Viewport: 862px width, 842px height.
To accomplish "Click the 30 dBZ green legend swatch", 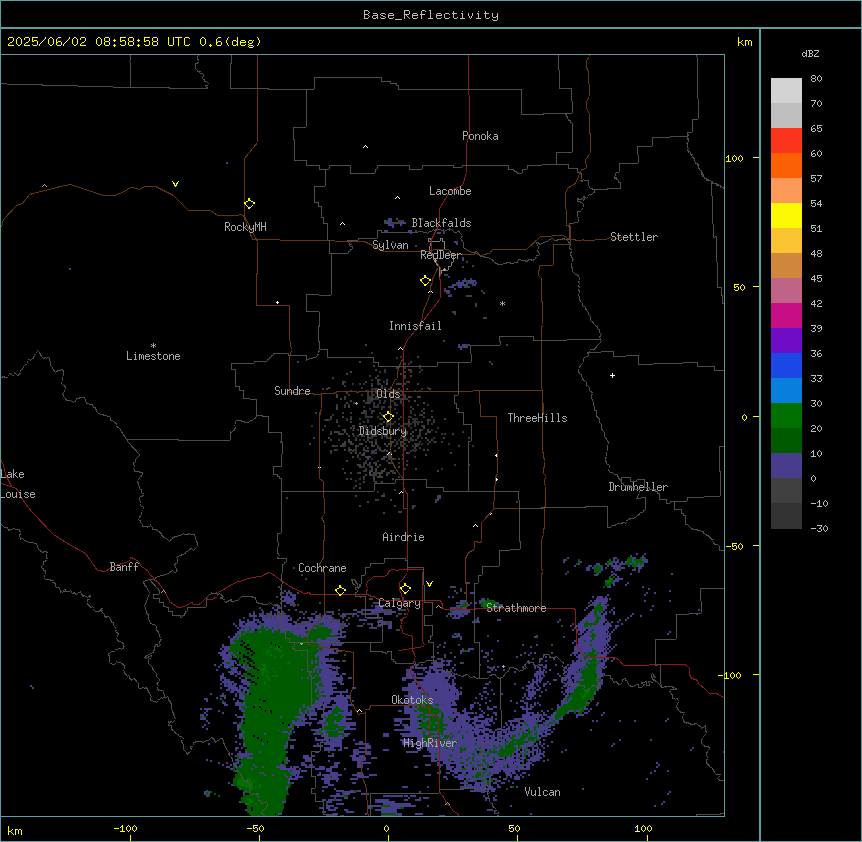I will [x=786, y=415].
